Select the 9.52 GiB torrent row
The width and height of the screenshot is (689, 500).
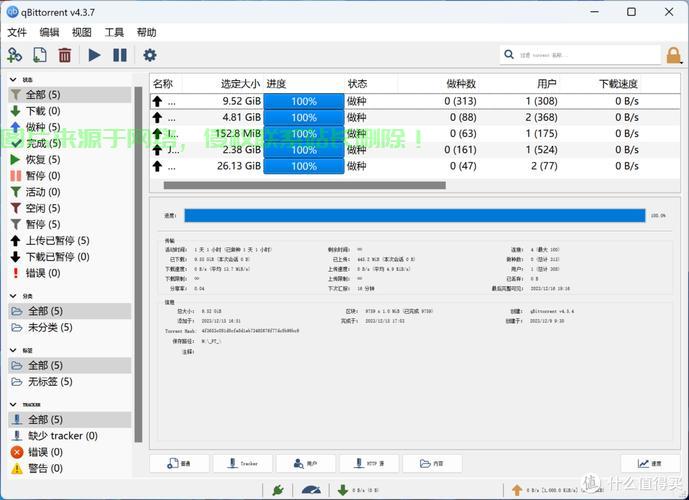(x=415, y=101)
